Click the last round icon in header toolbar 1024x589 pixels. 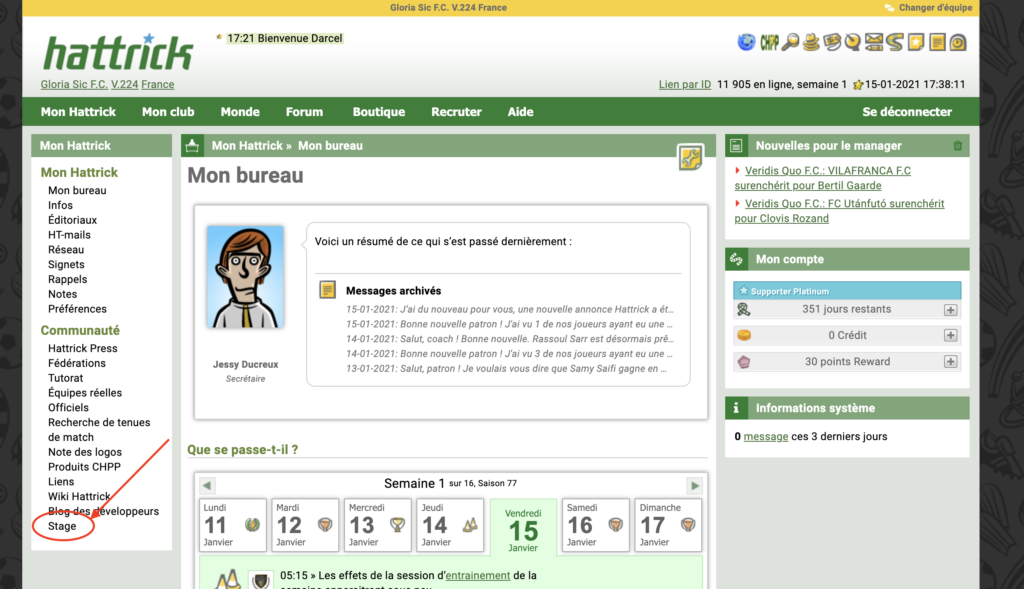[x=958, y=42]
